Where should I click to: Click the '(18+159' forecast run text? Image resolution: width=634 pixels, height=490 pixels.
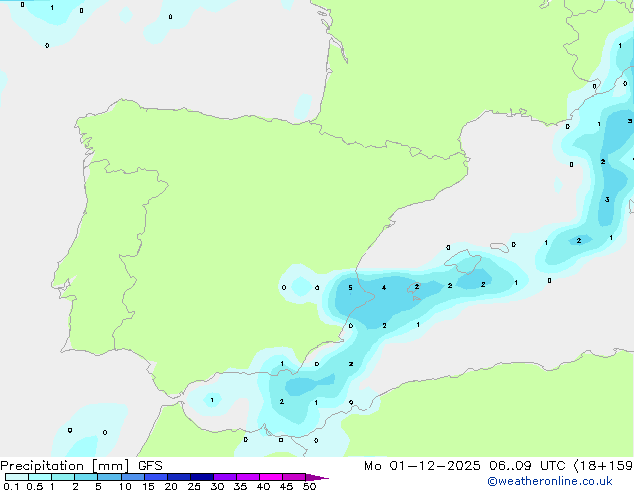point(603,466)
